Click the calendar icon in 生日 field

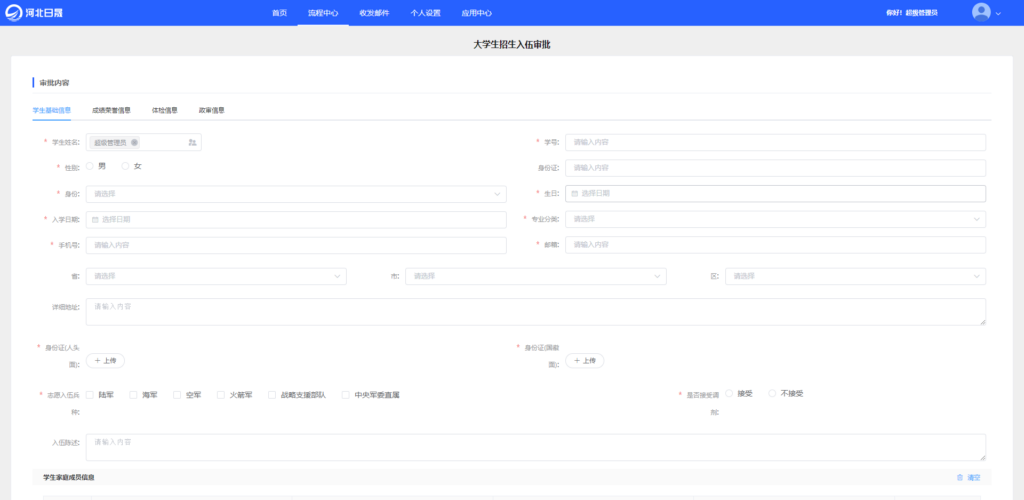(x=575, y=194)
